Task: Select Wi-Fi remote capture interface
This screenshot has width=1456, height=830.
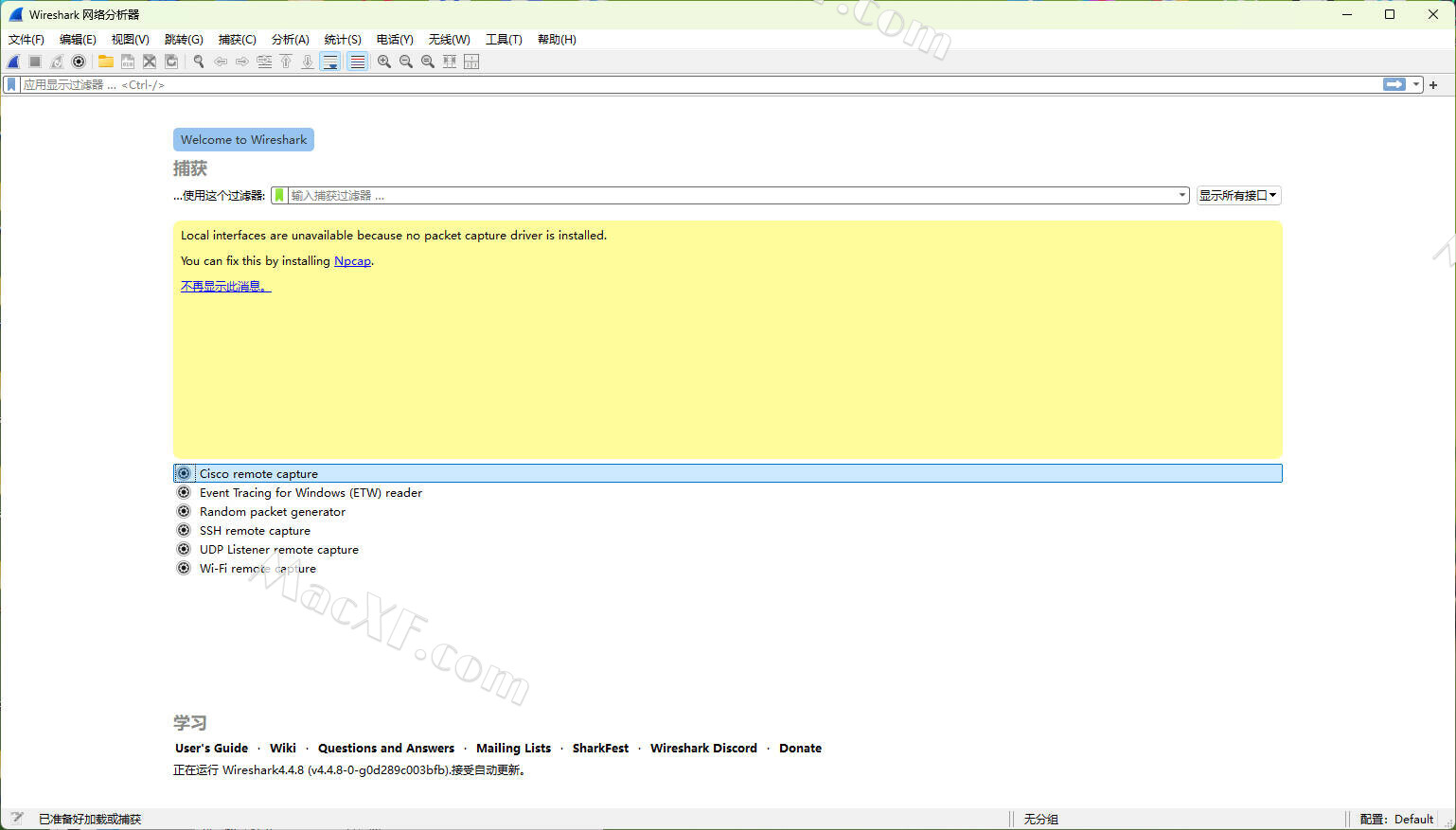Action: click(x=728, y=569)
